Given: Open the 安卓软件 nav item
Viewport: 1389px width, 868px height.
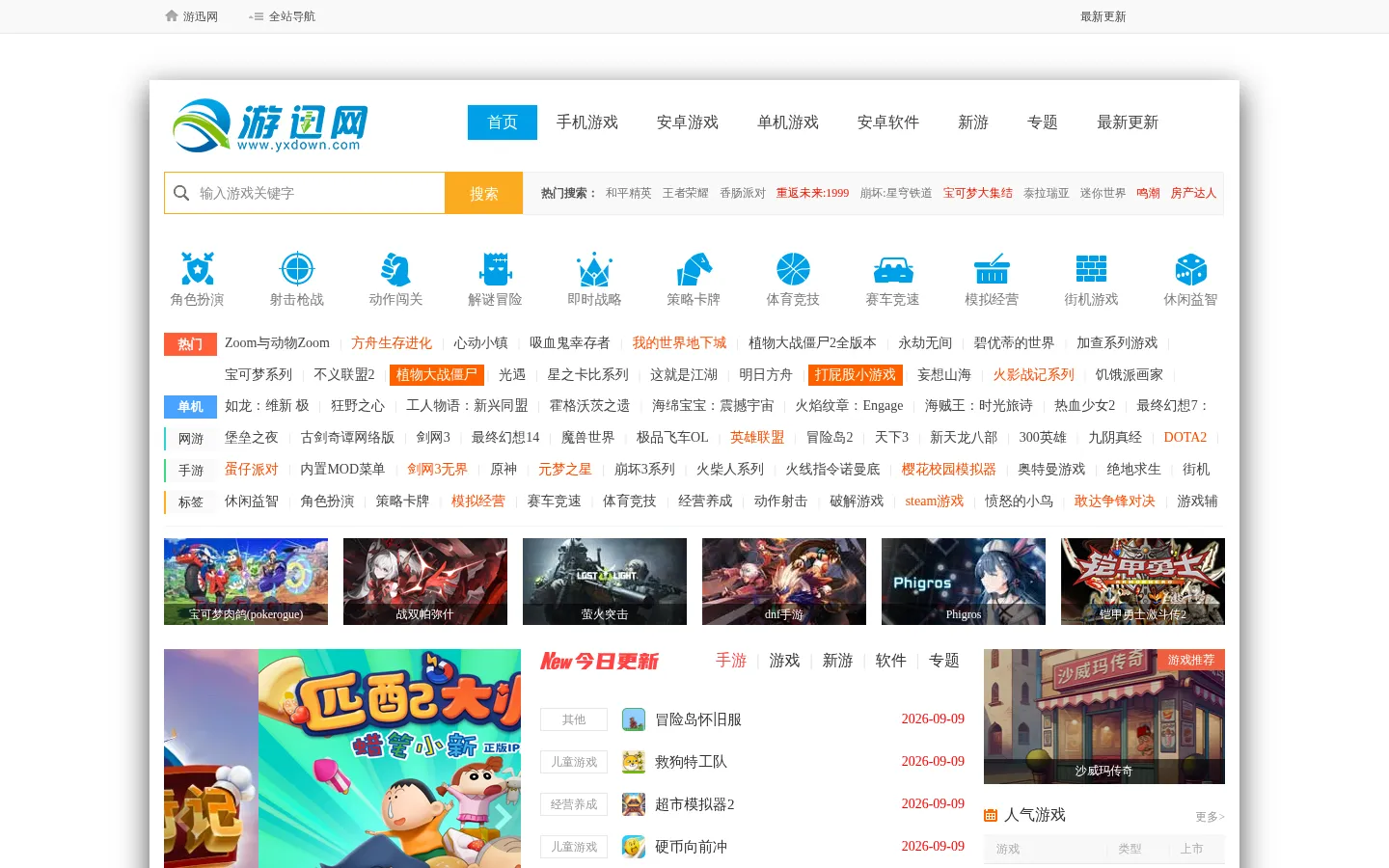Looking at the screenshot, I should coord(888,122).
